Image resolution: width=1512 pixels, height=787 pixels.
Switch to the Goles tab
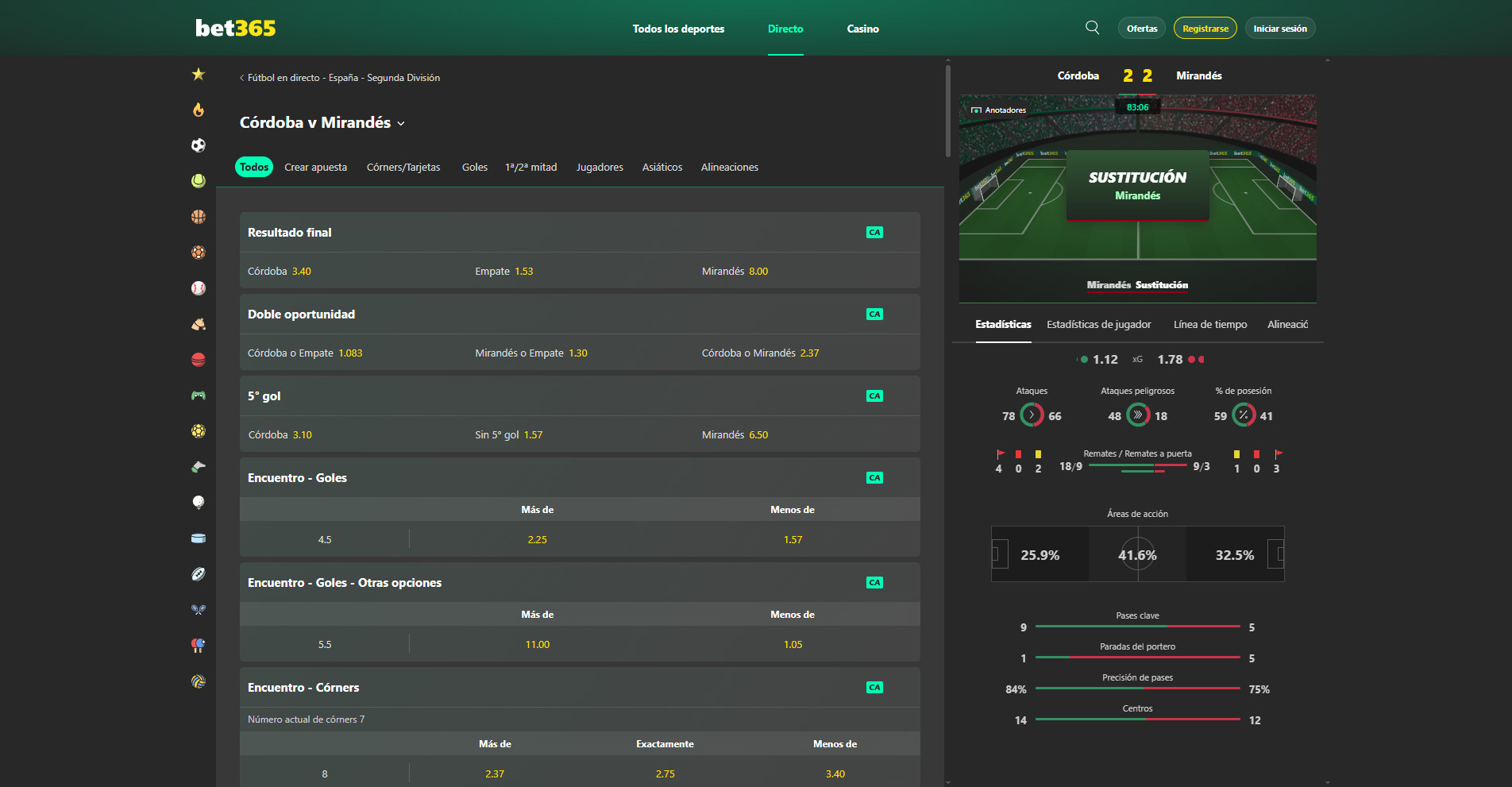coord(475,168)
